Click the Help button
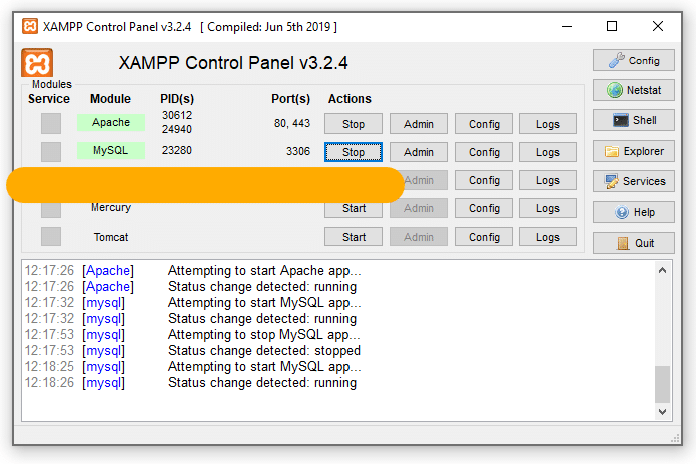The image size is (696, 464). [x=633, y=212]
